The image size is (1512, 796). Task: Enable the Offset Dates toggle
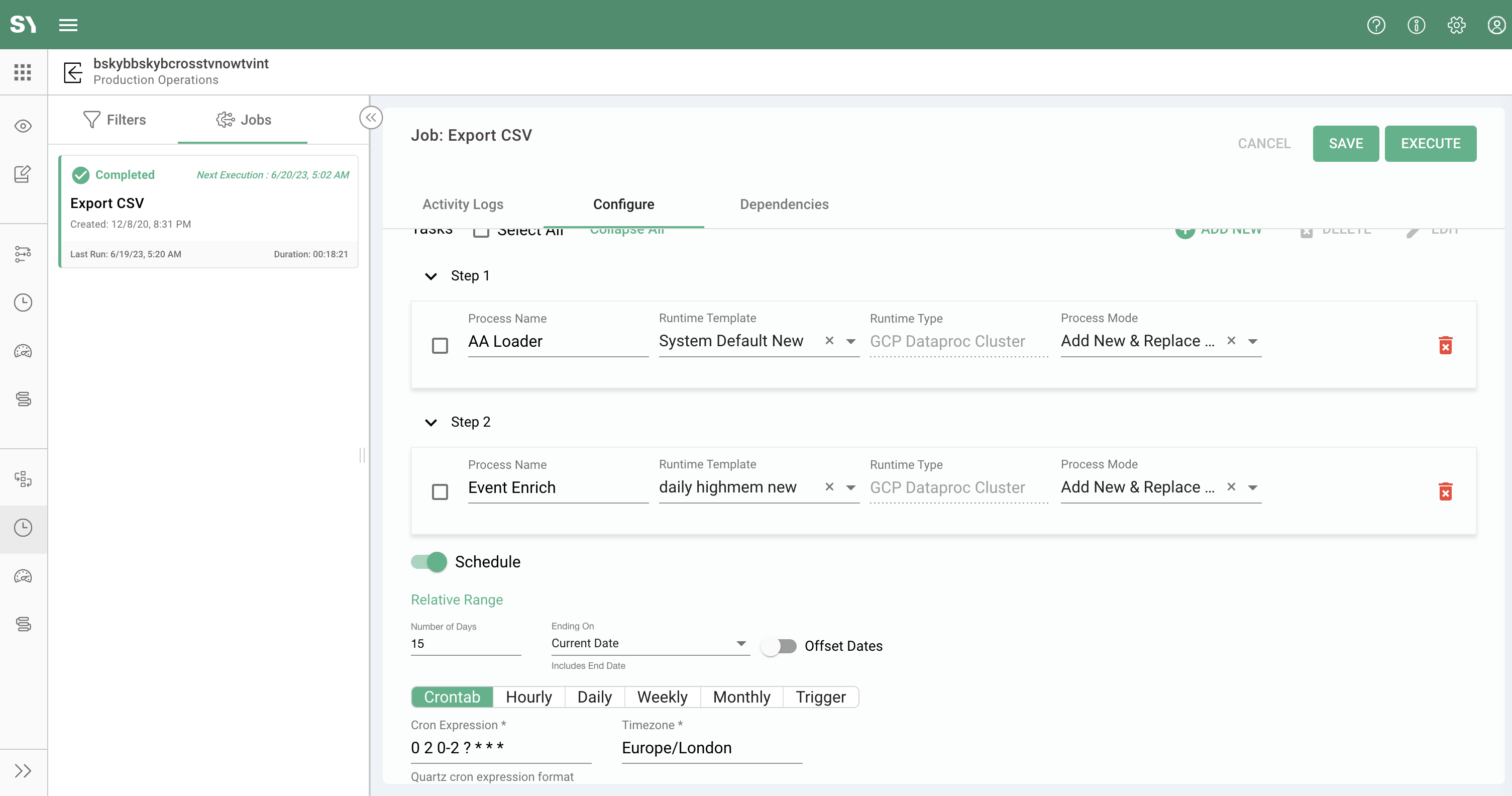pos(778,646)
